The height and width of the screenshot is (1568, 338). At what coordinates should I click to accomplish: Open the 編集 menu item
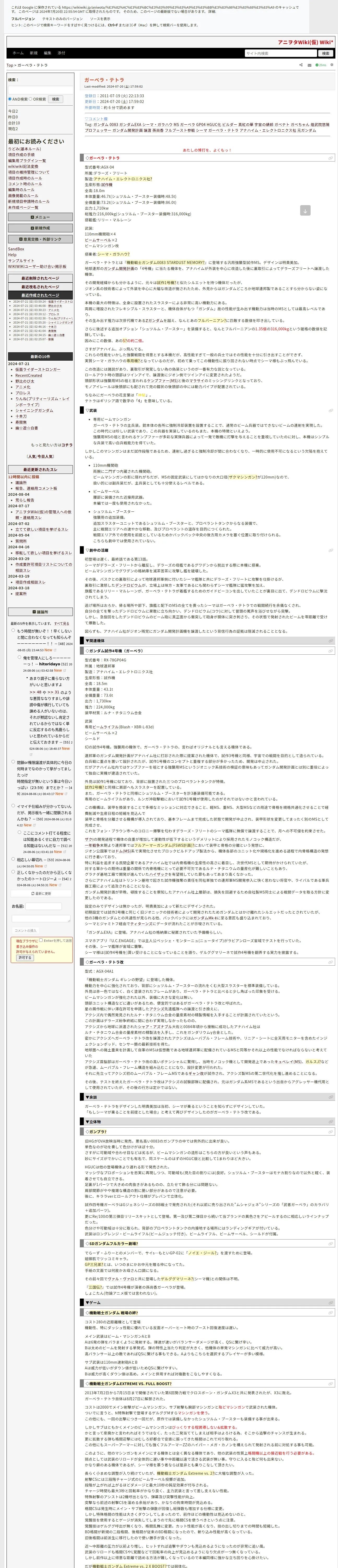48,53
